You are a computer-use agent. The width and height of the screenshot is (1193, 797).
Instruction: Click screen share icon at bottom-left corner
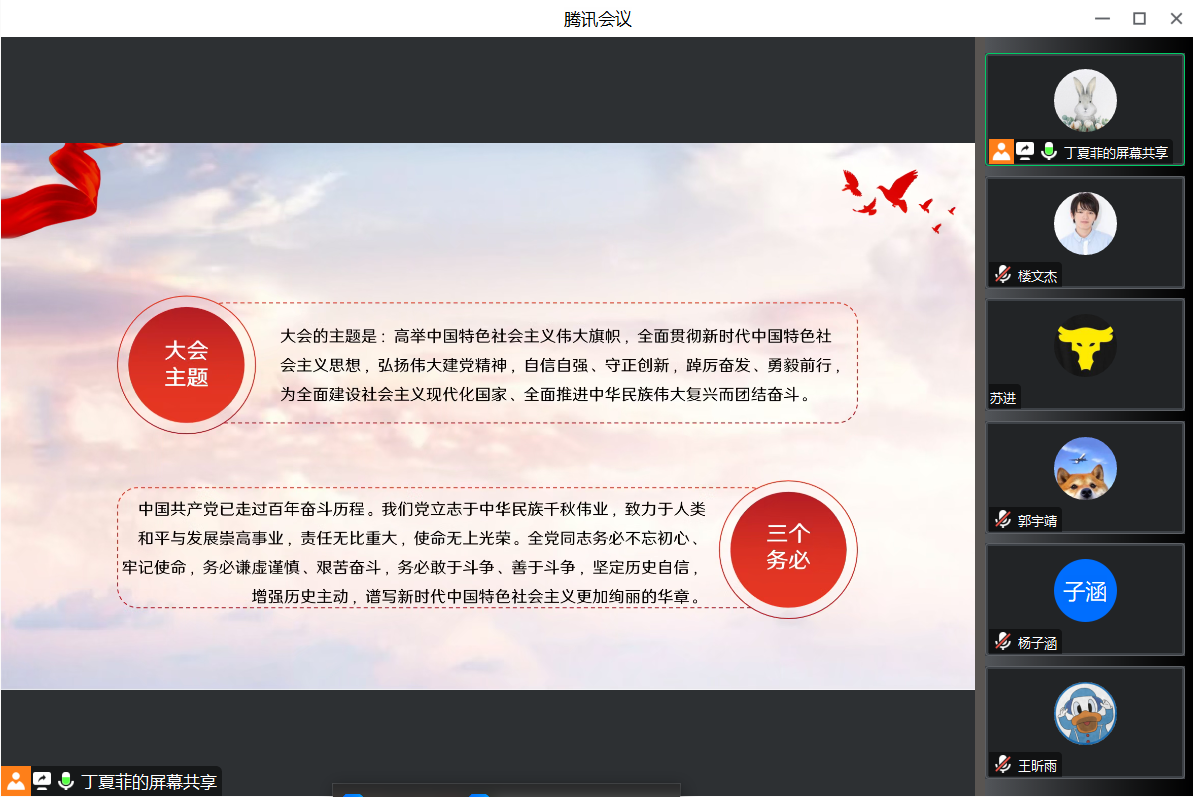tap(42, 781)
